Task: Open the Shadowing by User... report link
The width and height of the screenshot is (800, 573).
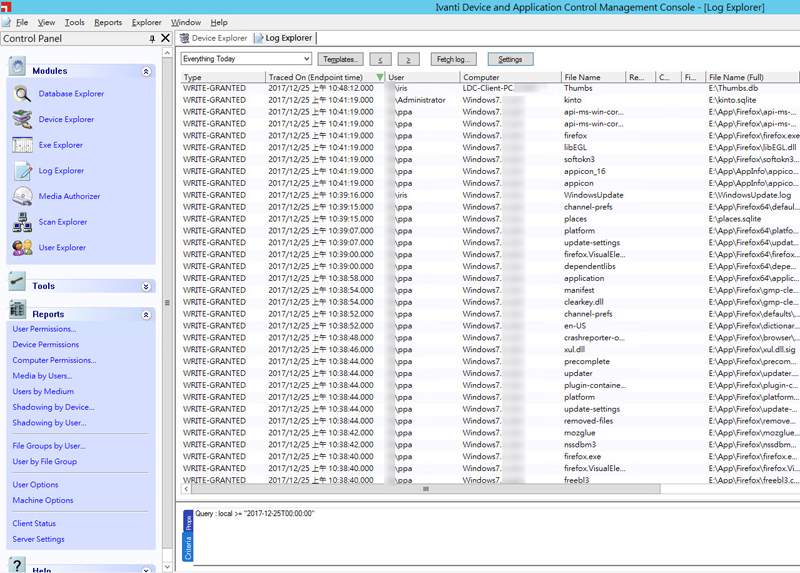Action: tap(49, 423)
